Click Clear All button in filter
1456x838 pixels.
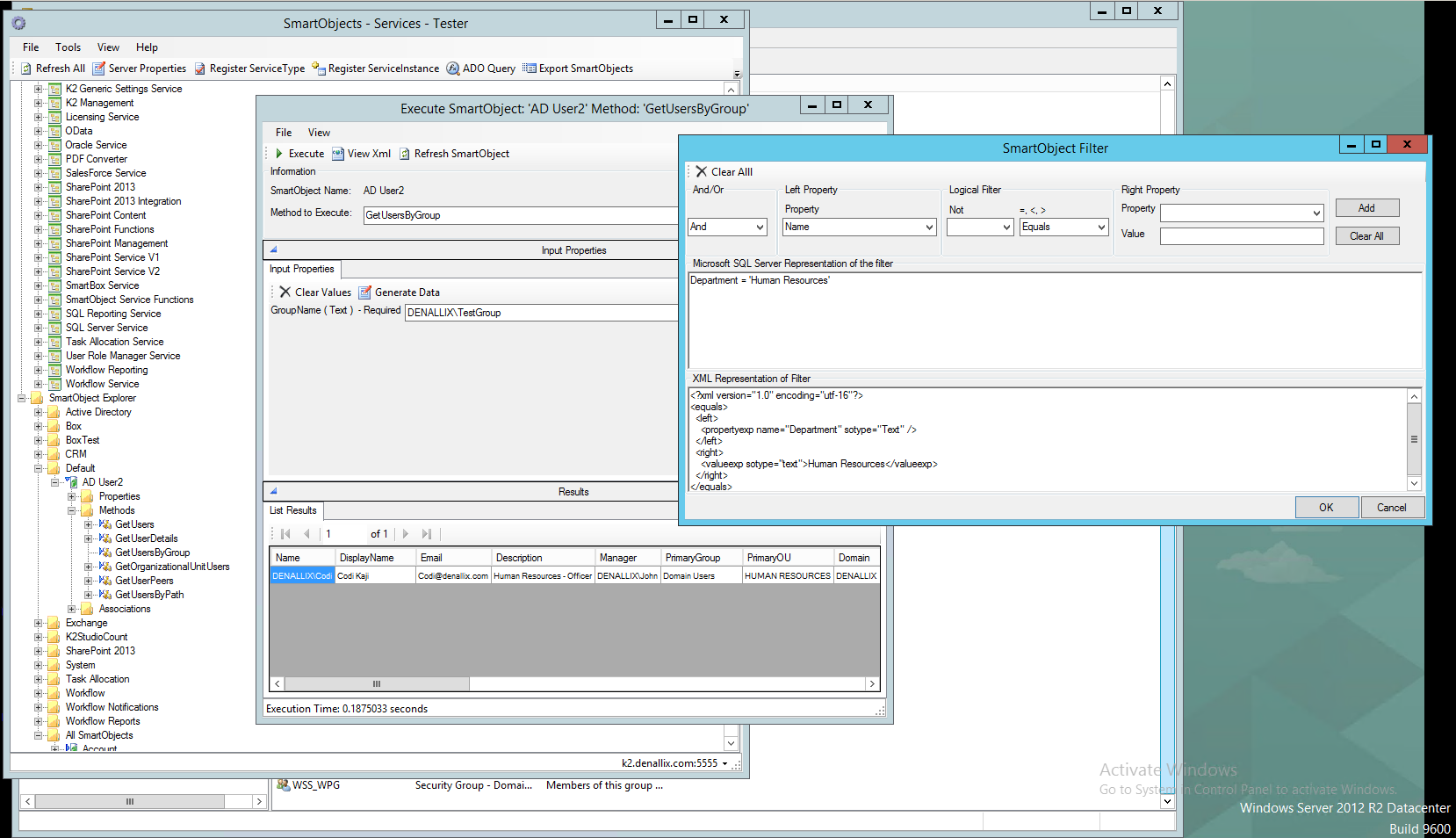point(1367,236)
